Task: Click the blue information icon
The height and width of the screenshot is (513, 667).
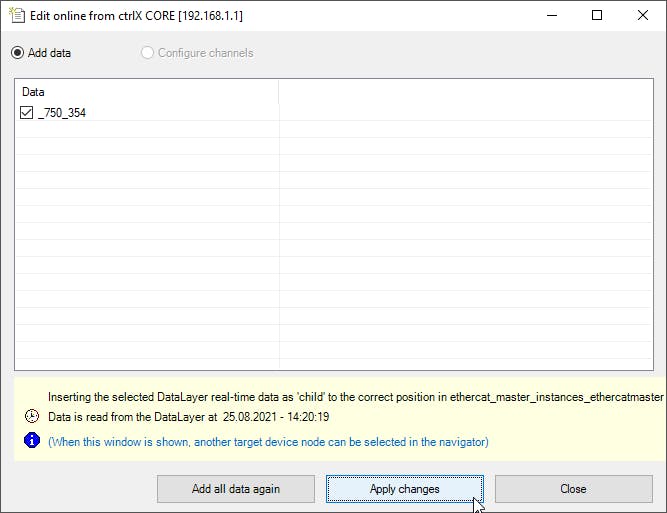Action: pyautogui.click(x=32, y=441)
